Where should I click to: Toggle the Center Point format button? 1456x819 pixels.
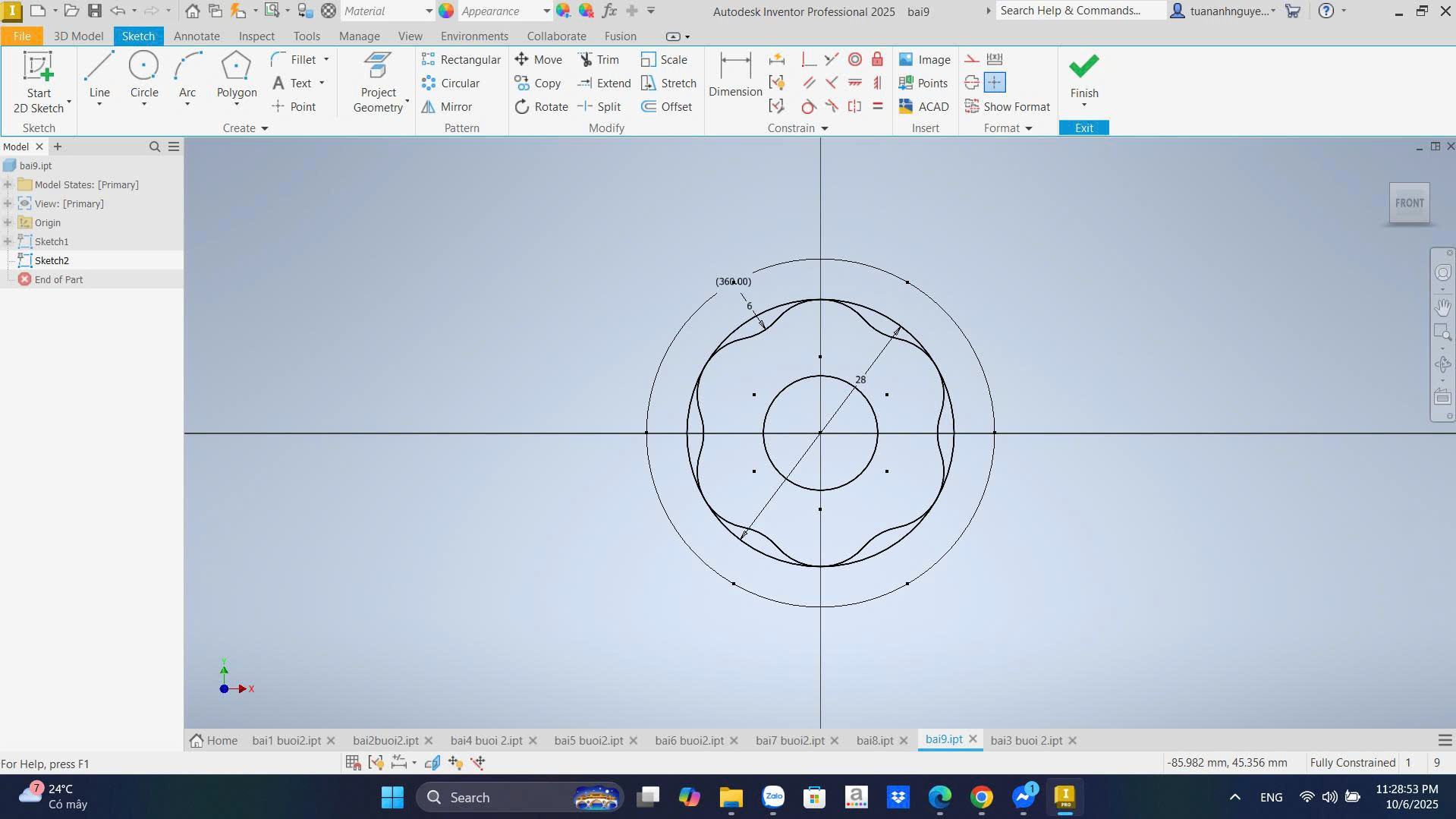pos(995,83)
